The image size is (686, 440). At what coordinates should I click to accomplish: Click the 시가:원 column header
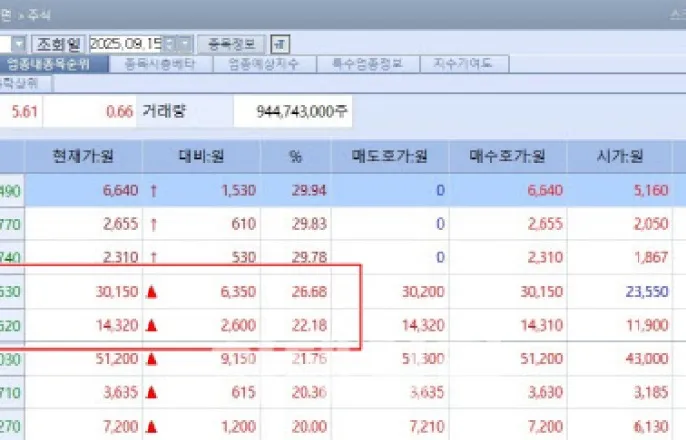[x=620, y=156]
